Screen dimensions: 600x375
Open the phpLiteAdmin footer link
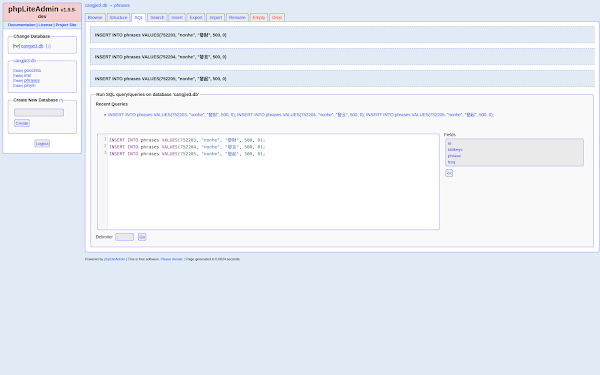click(114, 259)
